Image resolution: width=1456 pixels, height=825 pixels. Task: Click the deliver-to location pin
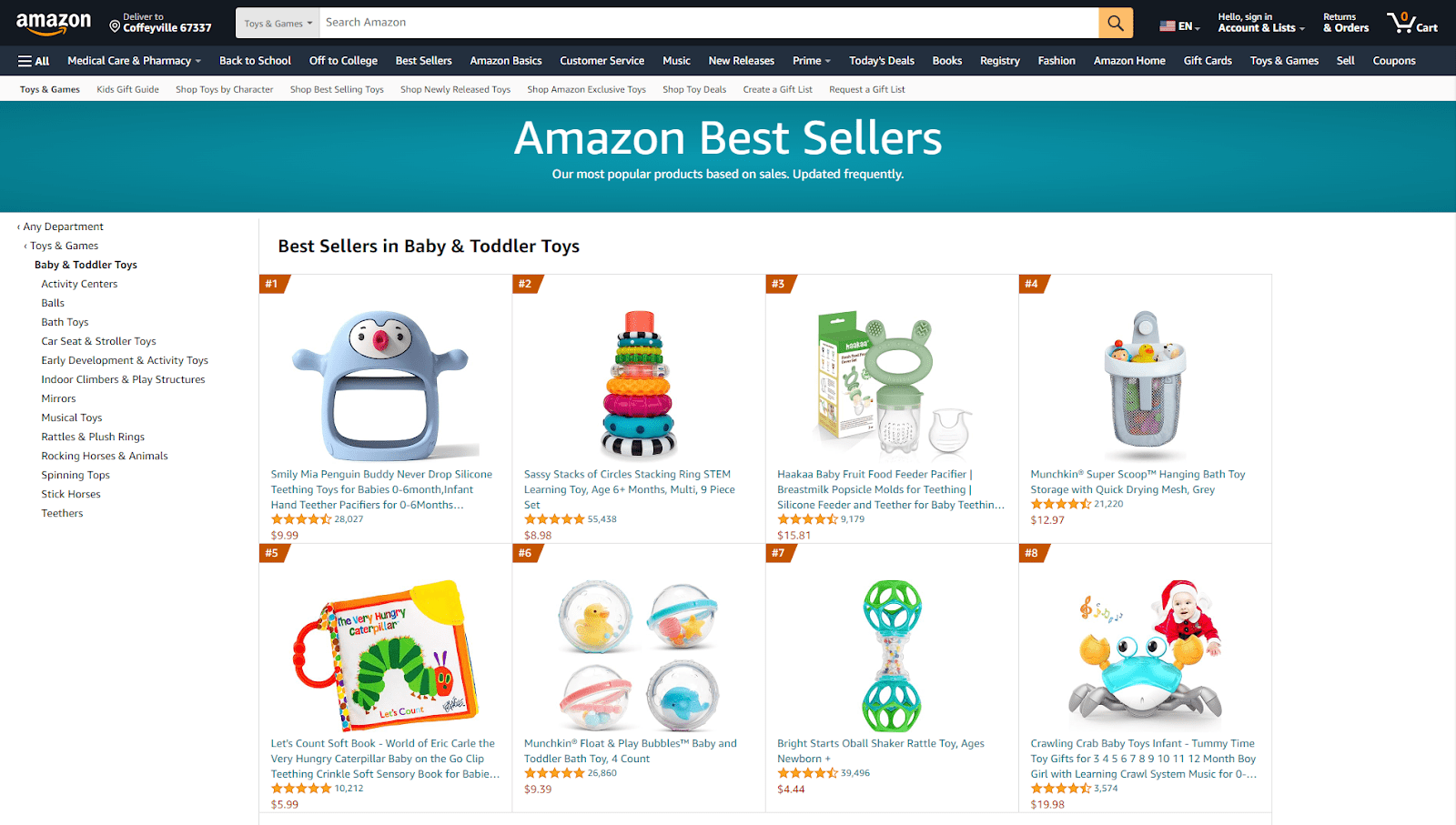pos(115,27)
